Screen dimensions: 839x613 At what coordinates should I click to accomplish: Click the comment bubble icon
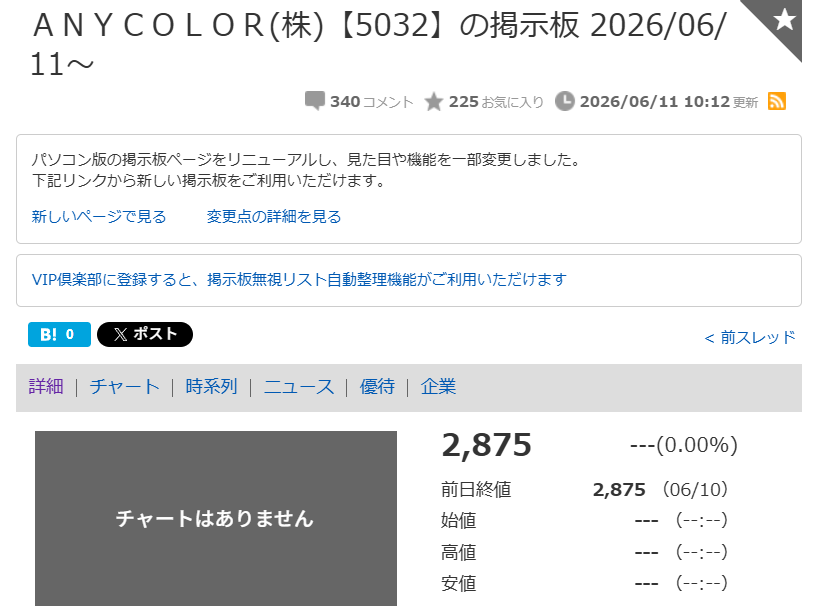[315, 101]
